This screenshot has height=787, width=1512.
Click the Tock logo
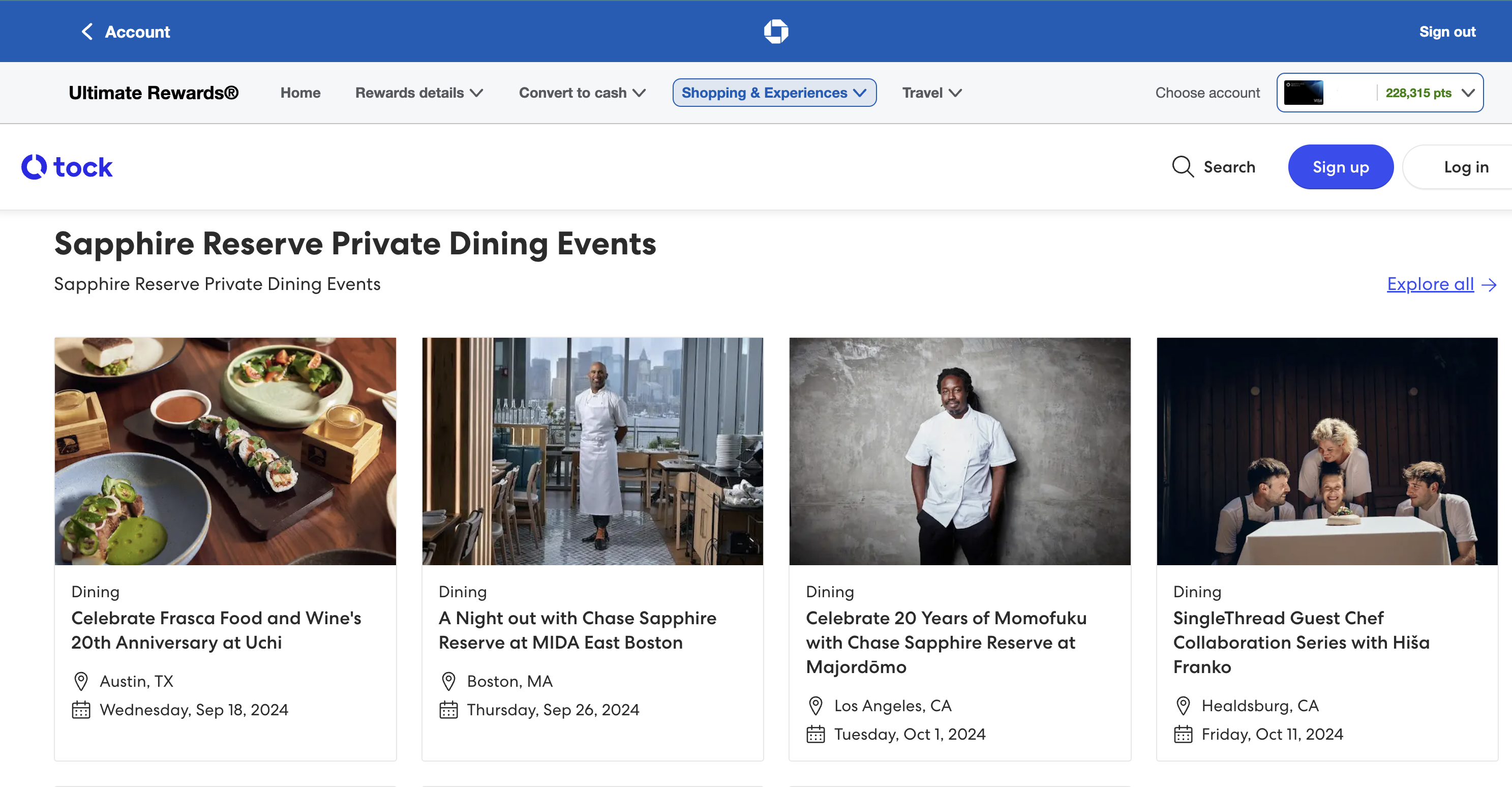67,167
